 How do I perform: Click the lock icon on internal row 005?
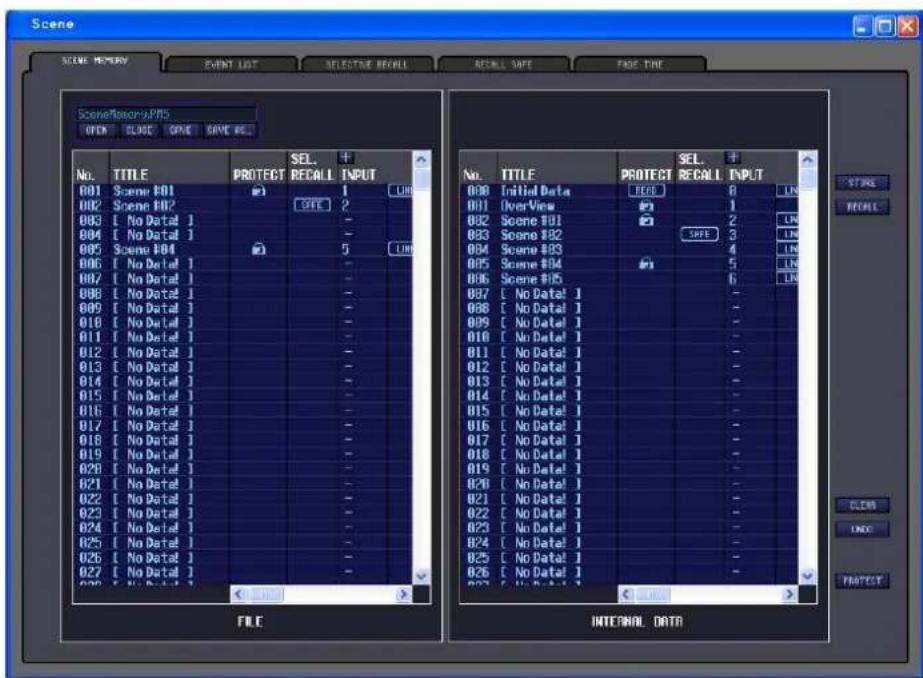(646, 264)
